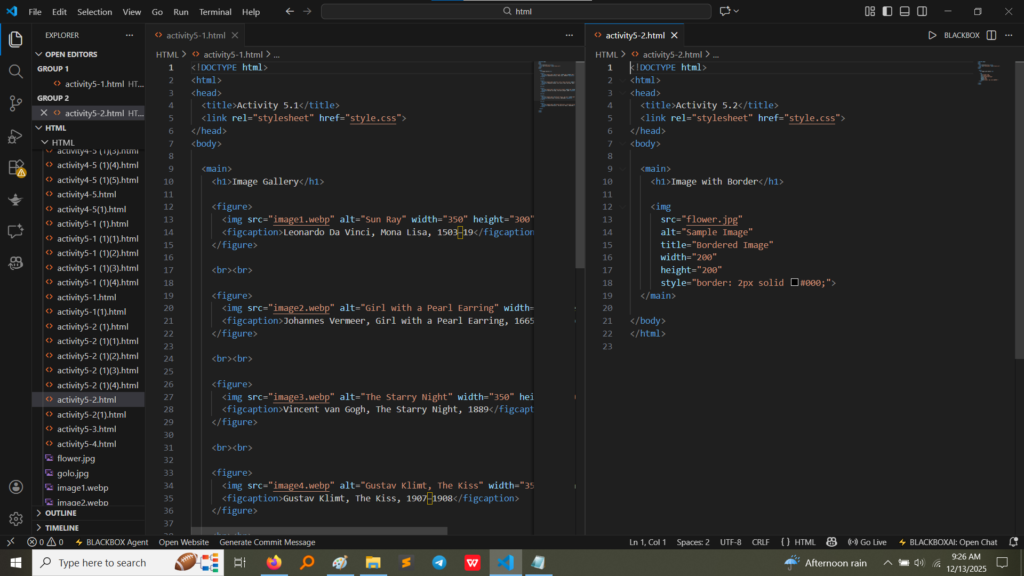Switch to the activity5-1.html editor tab

[x=200, y=35]
